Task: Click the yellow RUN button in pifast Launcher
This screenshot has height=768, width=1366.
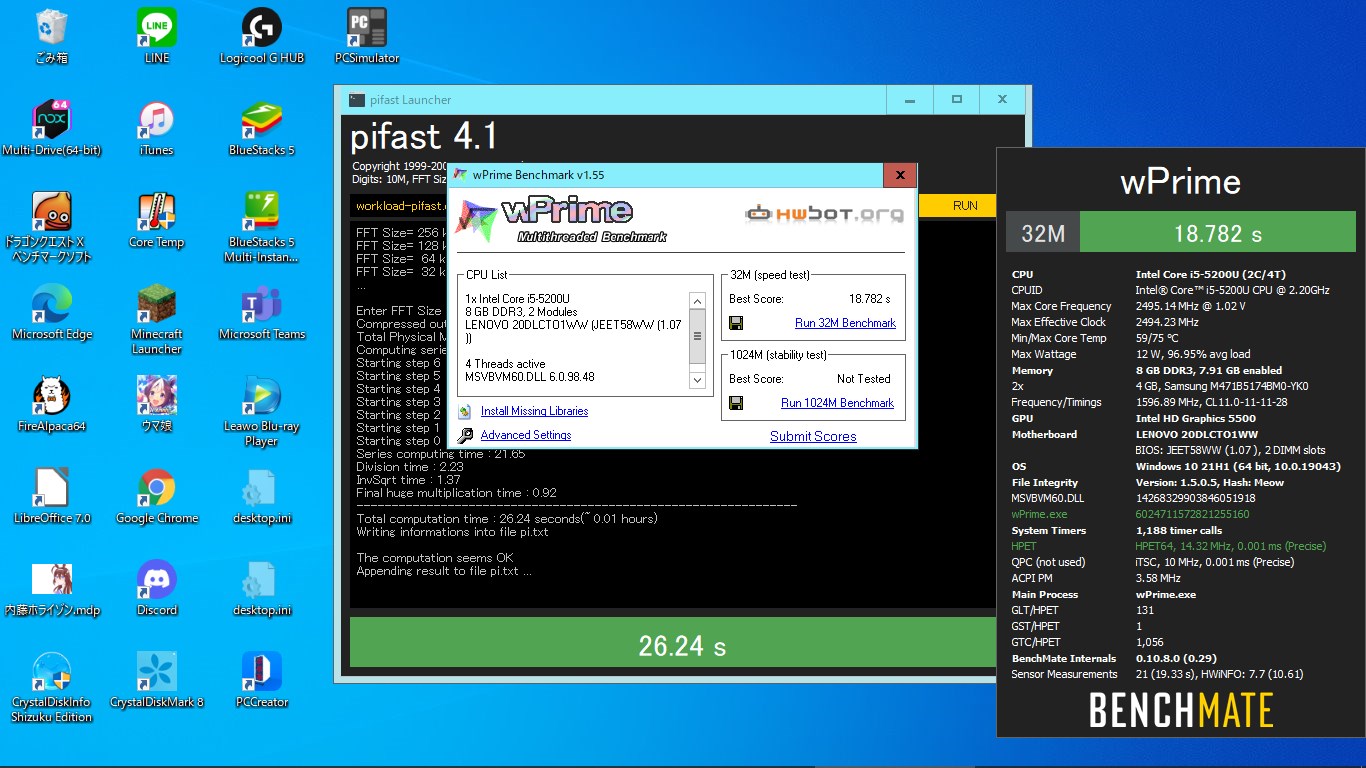Action: (x=965, y=205)
